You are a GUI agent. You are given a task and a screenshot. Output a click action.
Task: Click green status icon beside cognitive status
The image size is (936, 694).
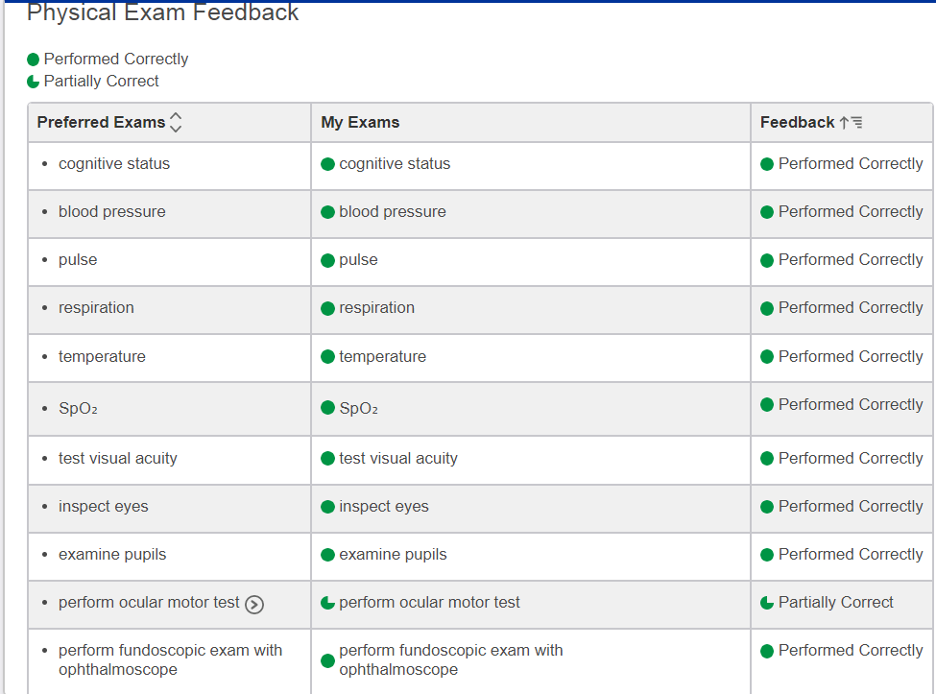pyautogui.click(x=328, y=164)
